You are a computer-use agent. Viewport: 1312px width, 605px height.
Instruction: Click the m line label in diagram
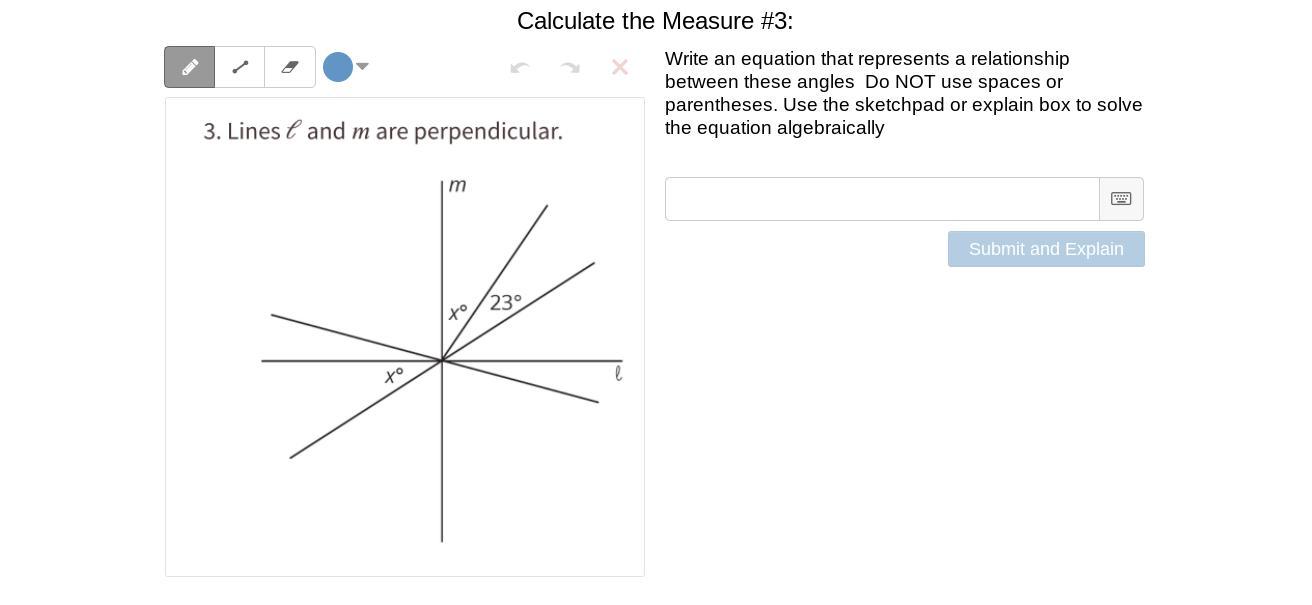point(457,185)
